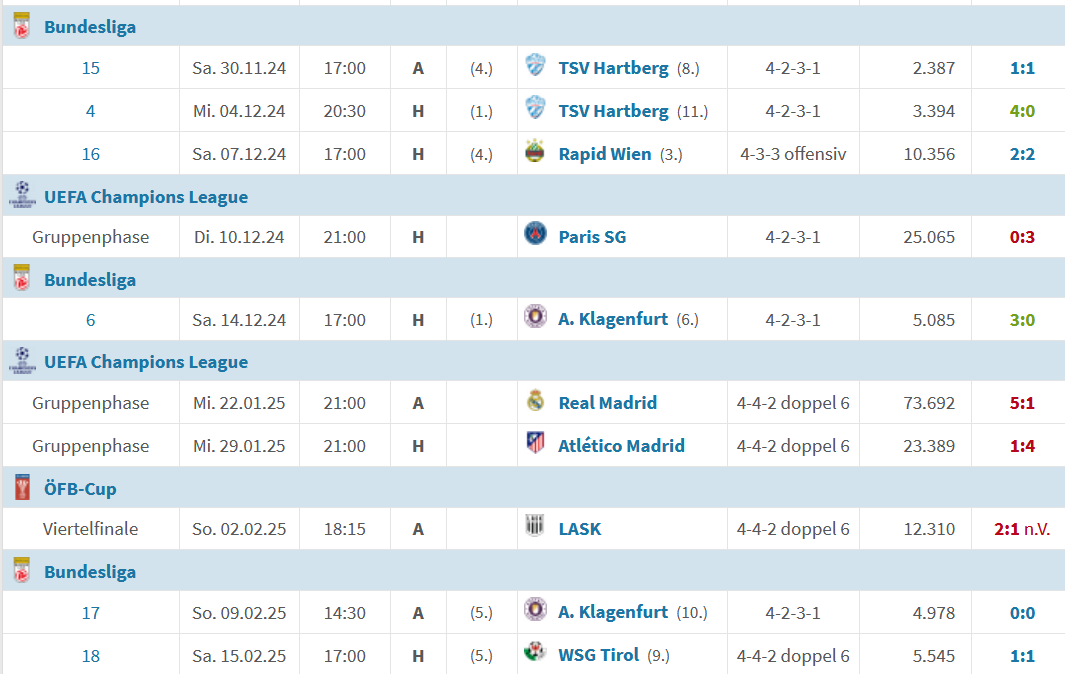The width and height of the screenshot is (1065, 674).
Task: Open matchday 16 link
Action: [x=90, y=154]
